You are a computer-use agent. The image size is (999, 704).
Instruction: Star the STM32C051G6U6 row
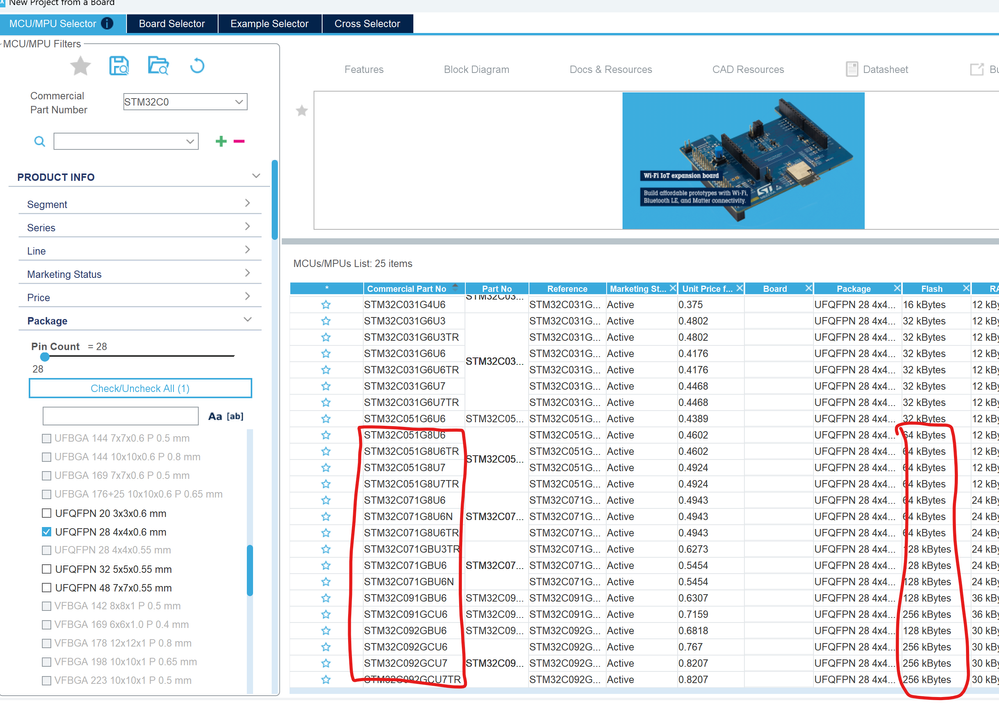coord(326,419)
